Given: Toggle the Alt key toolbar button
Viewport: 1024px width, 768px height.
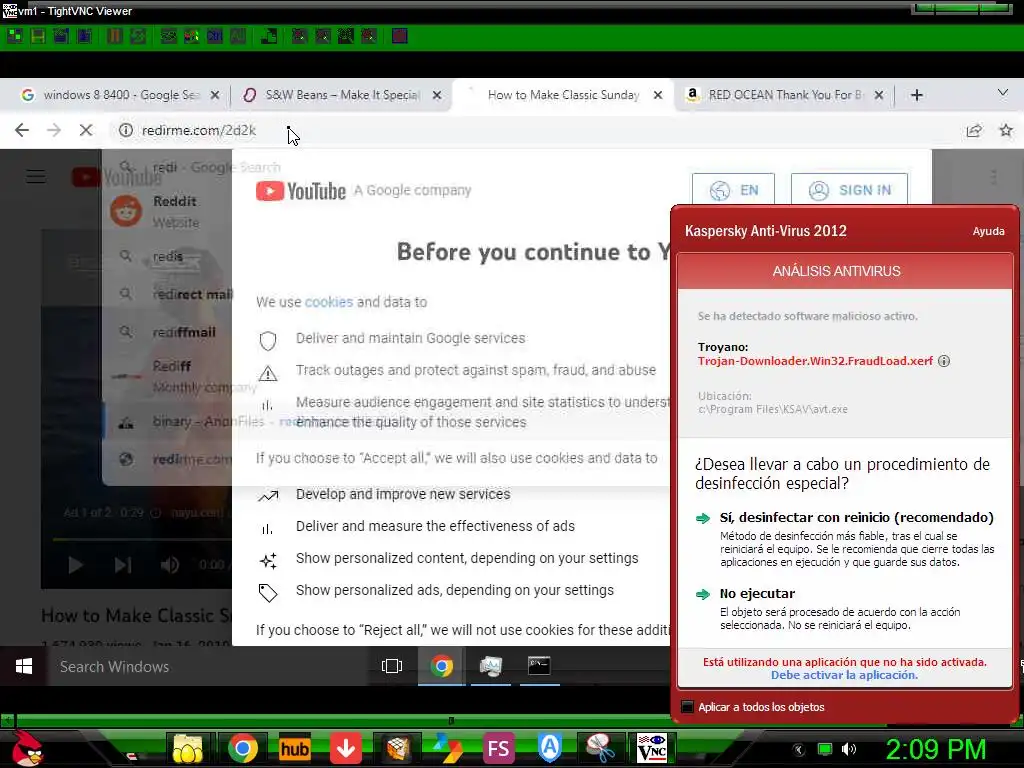Looking at the screenshot, I should [x=238, y=36].
